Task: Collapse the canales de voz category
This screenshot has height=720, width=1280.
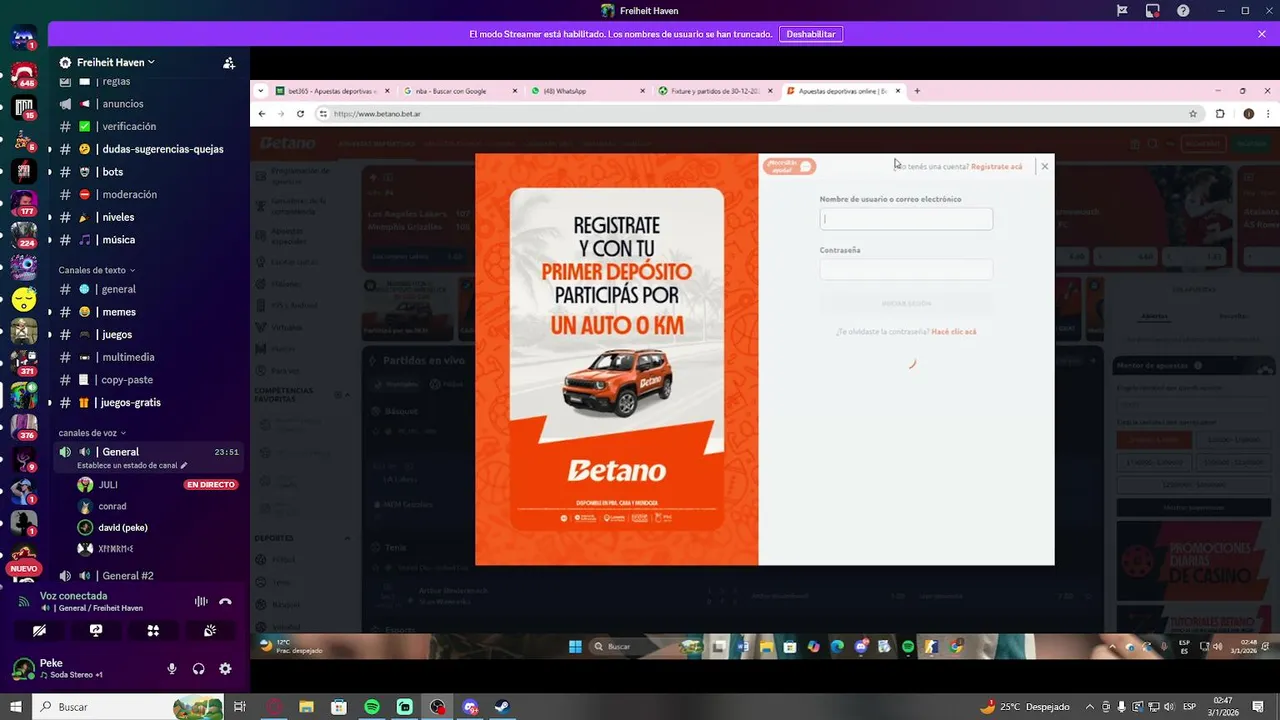Action: [92, 433]
